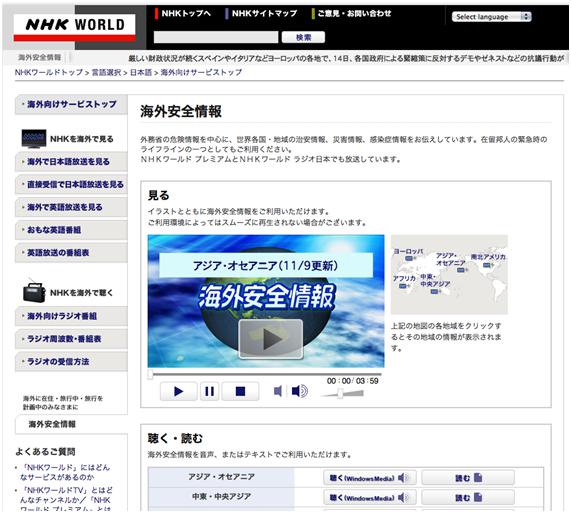Click the 海外安全情報 video thumbnail
The image size is (571, 513).
pyautogui.click(x=266, y=301)
